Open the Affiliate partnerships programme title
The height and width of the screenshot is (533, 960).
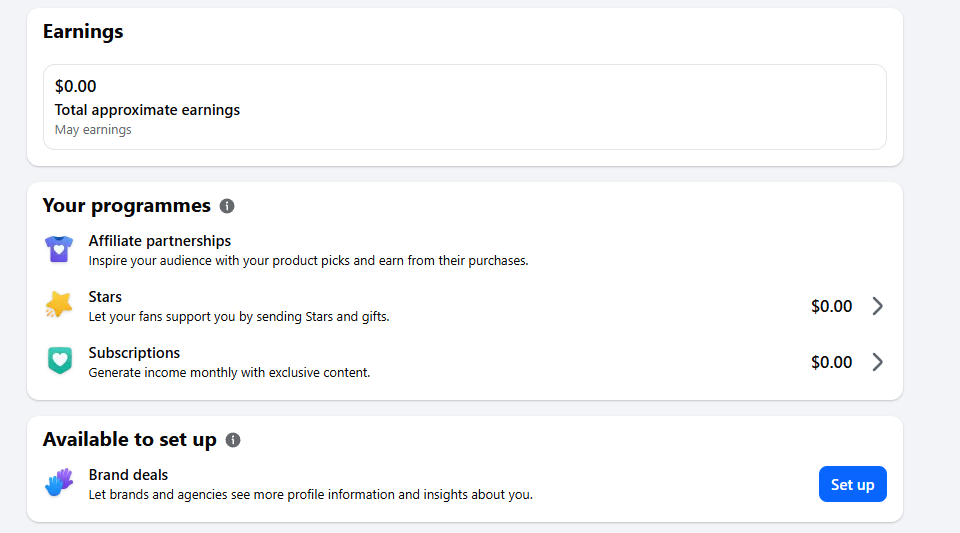tap(159, 241)
